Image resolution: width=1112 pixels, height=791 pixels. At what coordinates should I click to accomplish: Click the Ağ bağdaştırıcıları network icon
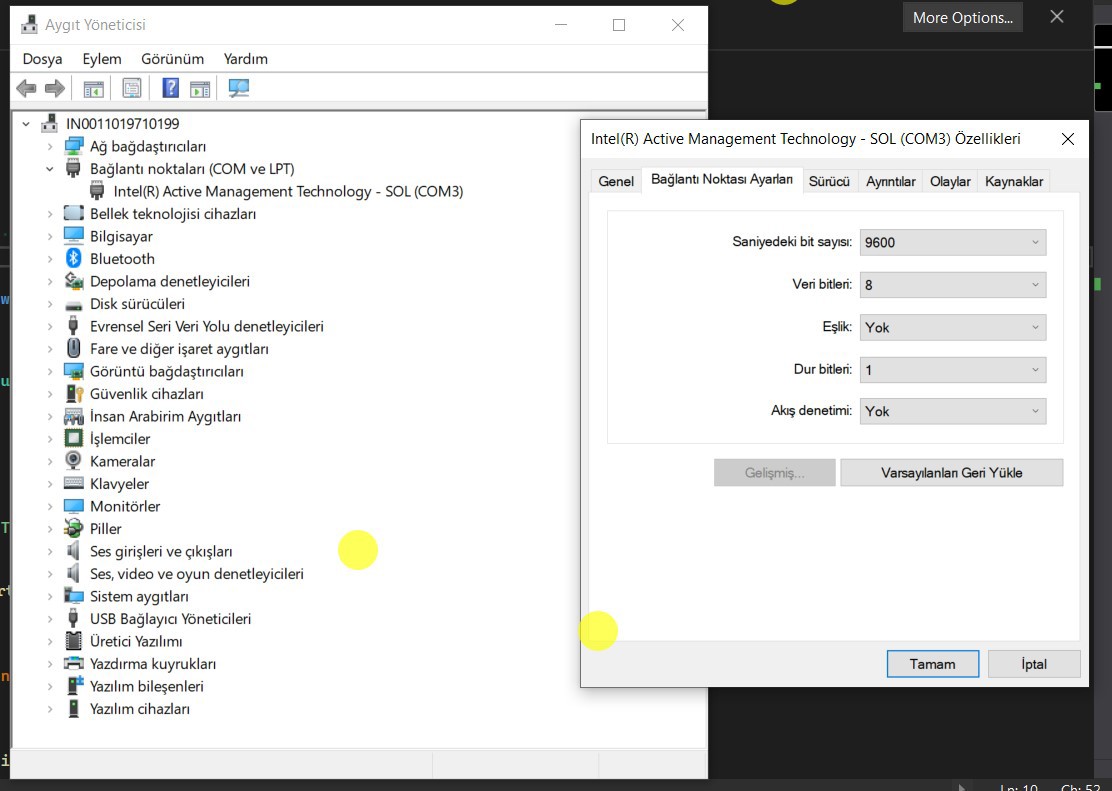tap(73, 146)
